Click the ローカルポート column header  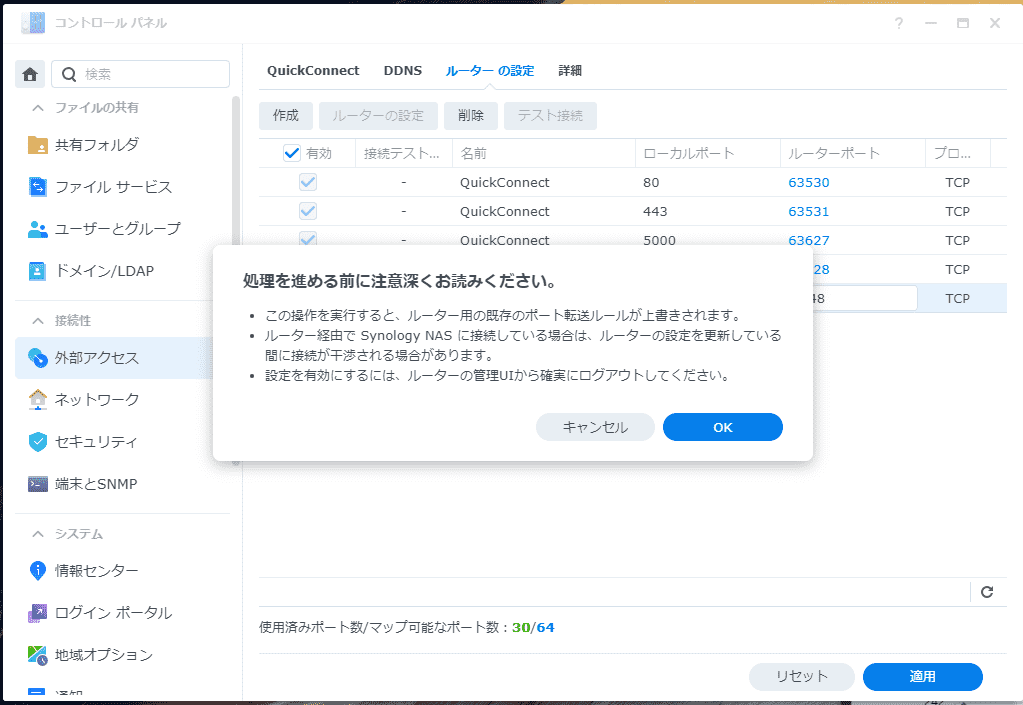click(708, 153)
